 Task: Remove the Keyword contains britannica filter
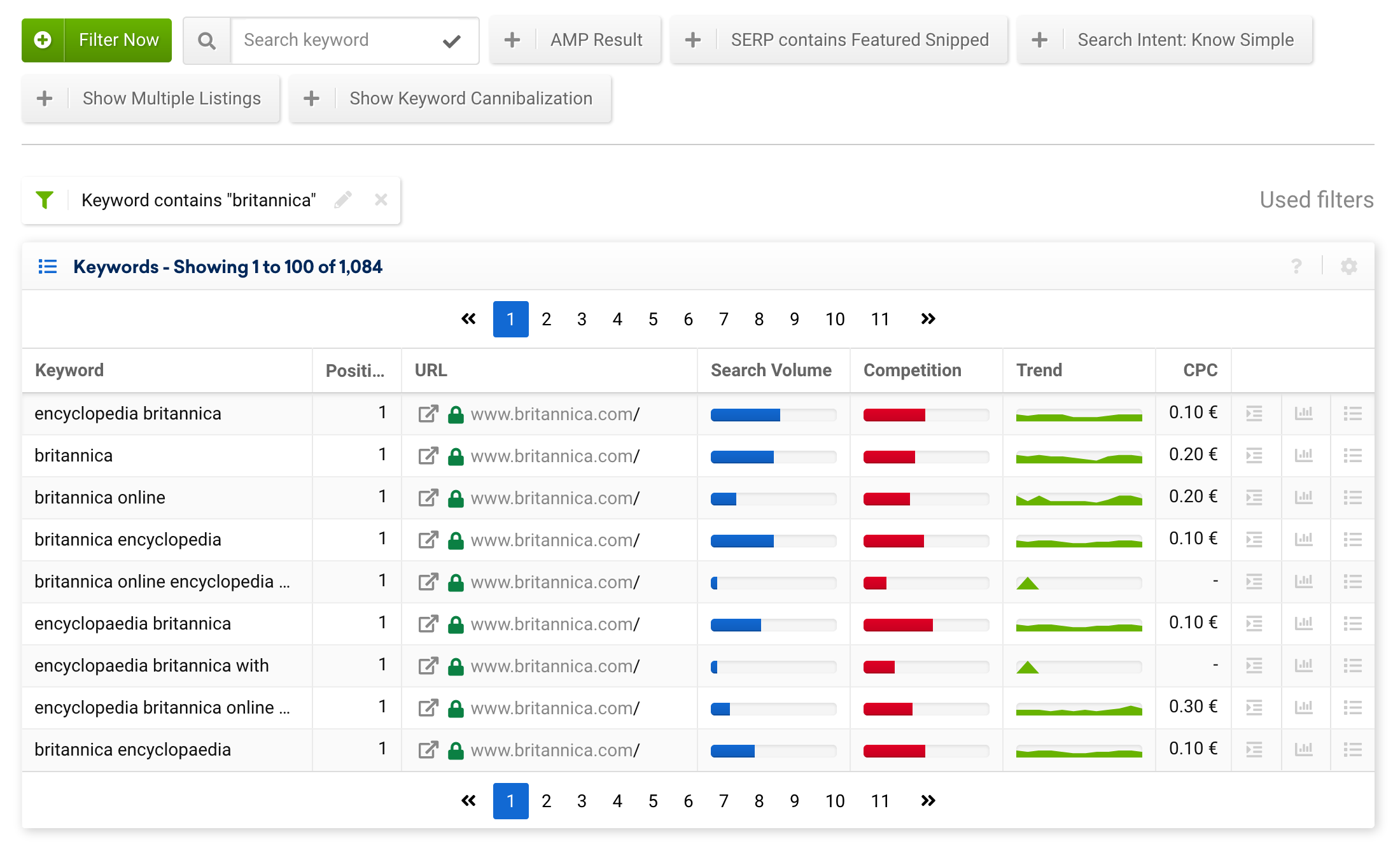point(381,200)
